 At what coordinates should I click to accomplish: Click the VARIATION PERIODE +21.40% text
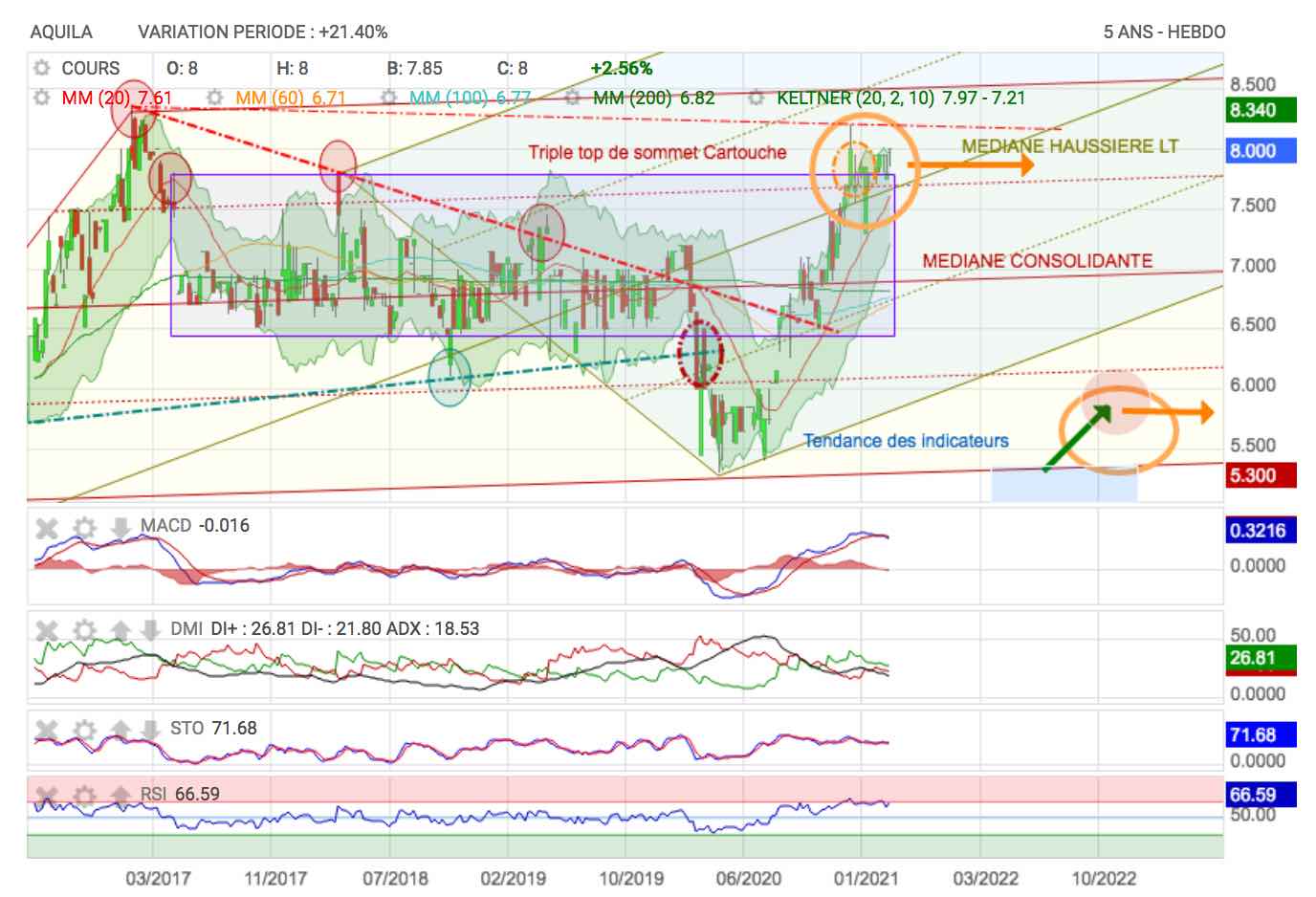[263, 32]
